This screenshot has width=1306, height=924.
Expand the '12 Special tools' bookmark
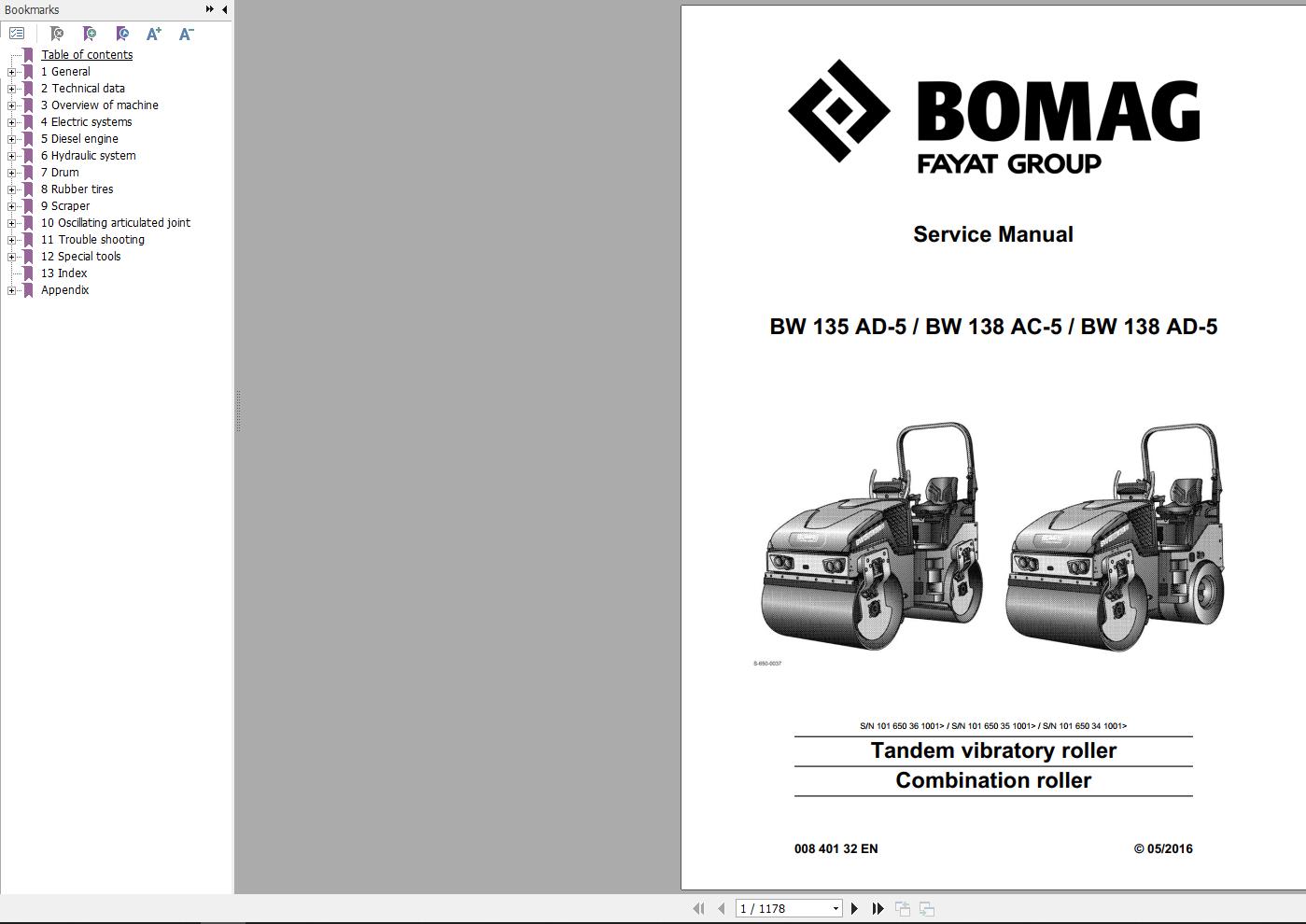tap(11, 257)
